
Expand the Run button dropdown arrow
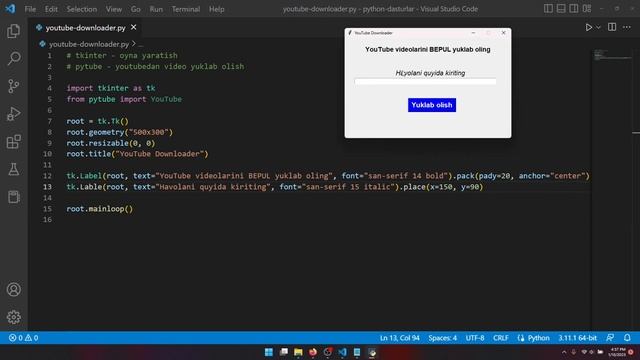coord(598,27)
